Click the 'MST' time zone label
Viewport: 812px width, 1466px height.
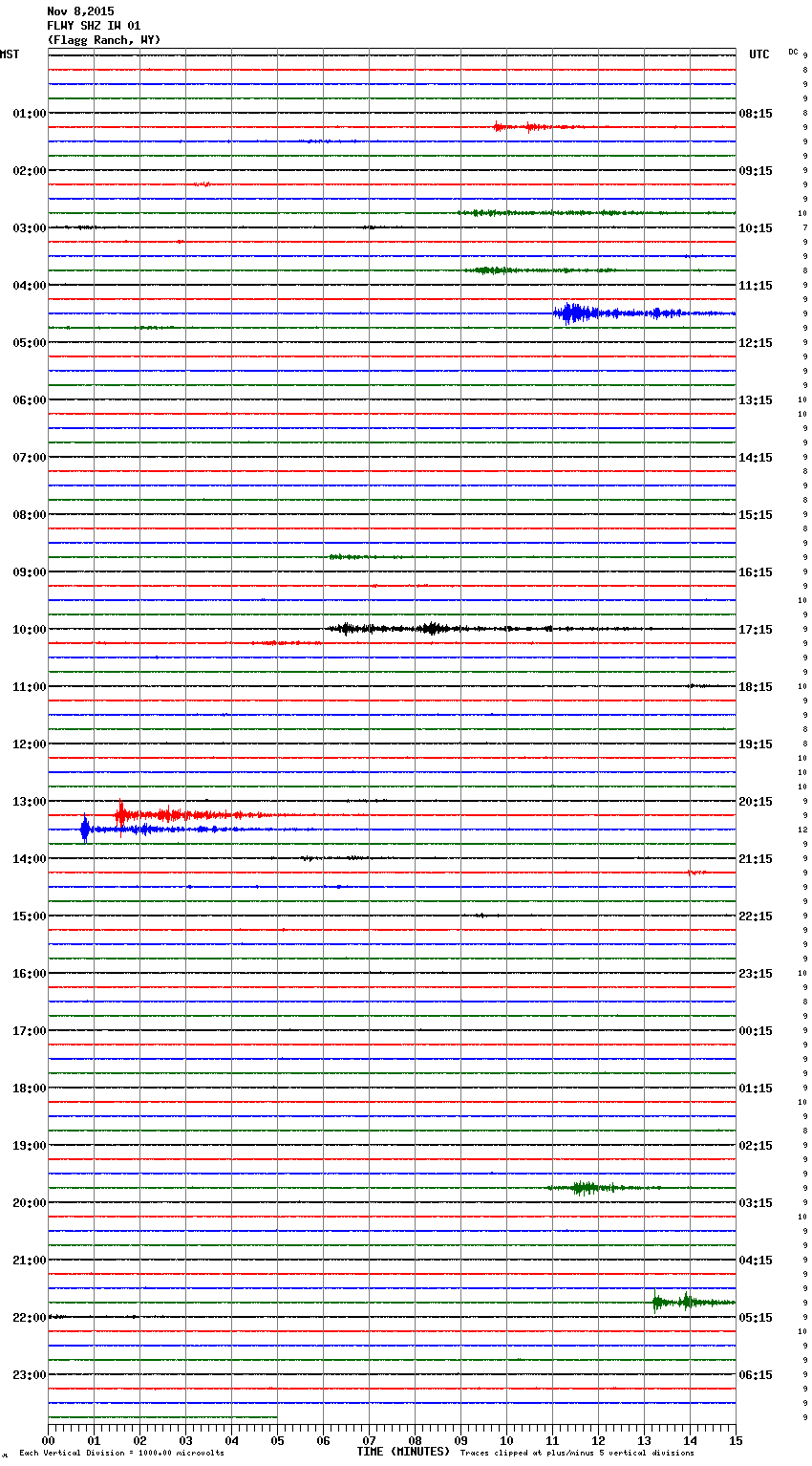point(10,54)
